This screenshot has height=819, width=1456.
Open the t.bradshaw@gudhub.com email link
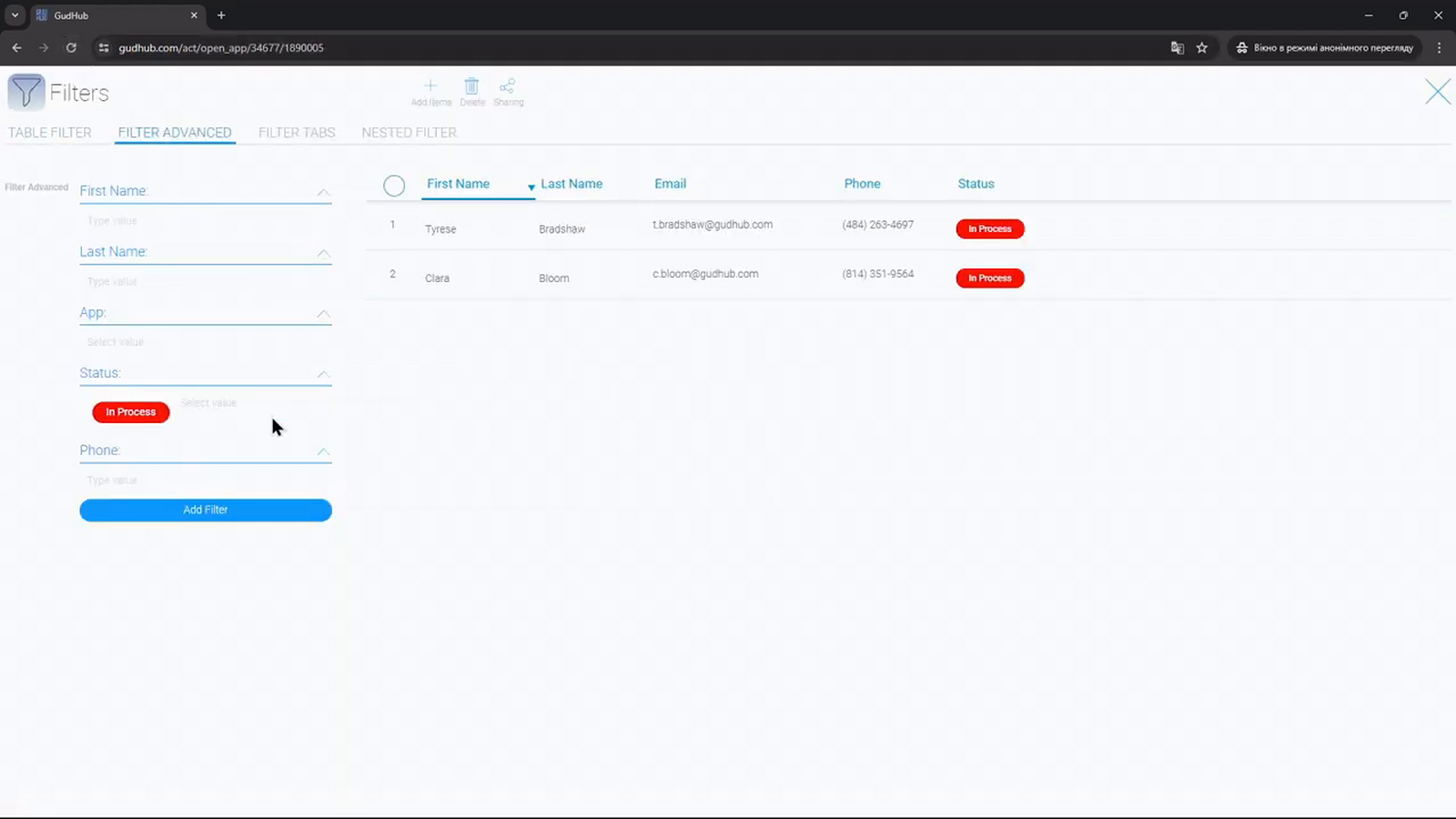(x=713, y=225)
